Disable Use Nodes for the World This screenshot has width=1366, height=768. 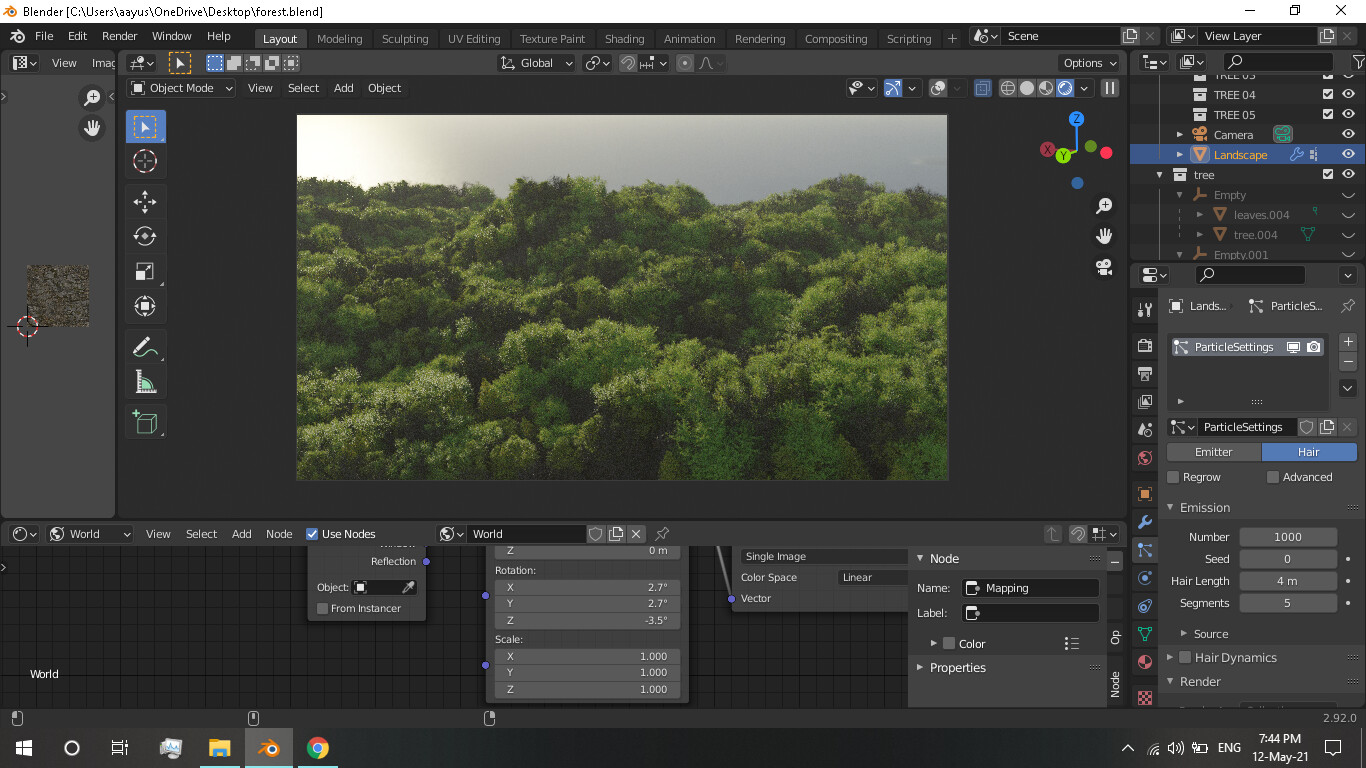pyautogui.click(x=313, y=533)
